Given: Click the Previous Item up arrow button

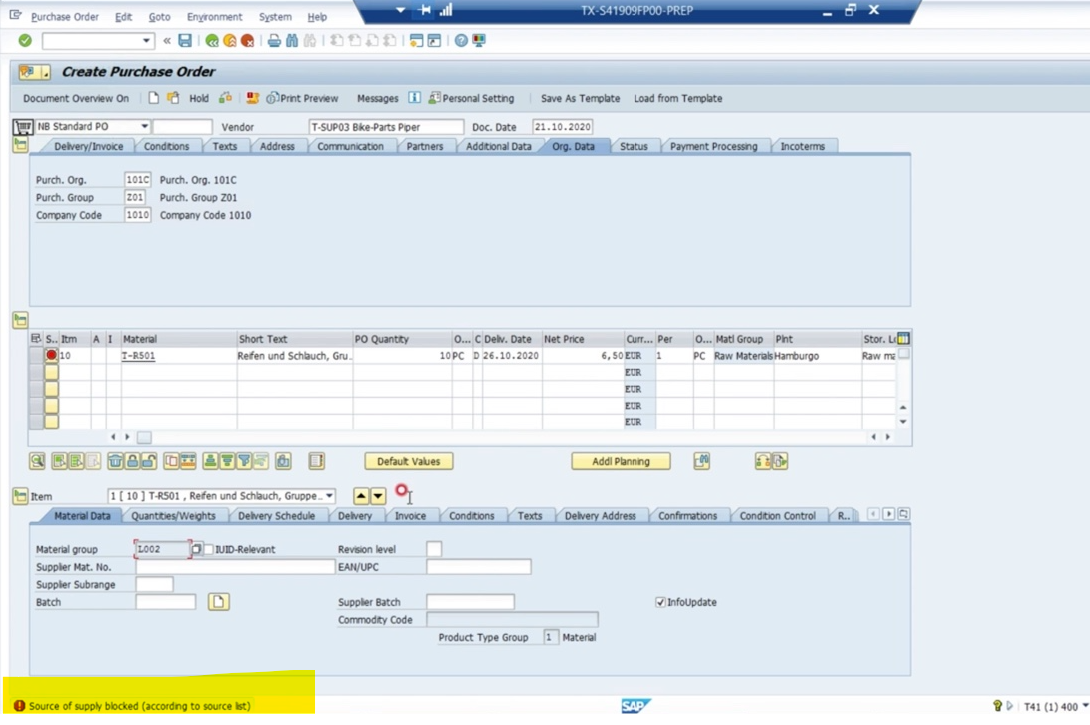Looking at the screenshot, I should 361,496.
